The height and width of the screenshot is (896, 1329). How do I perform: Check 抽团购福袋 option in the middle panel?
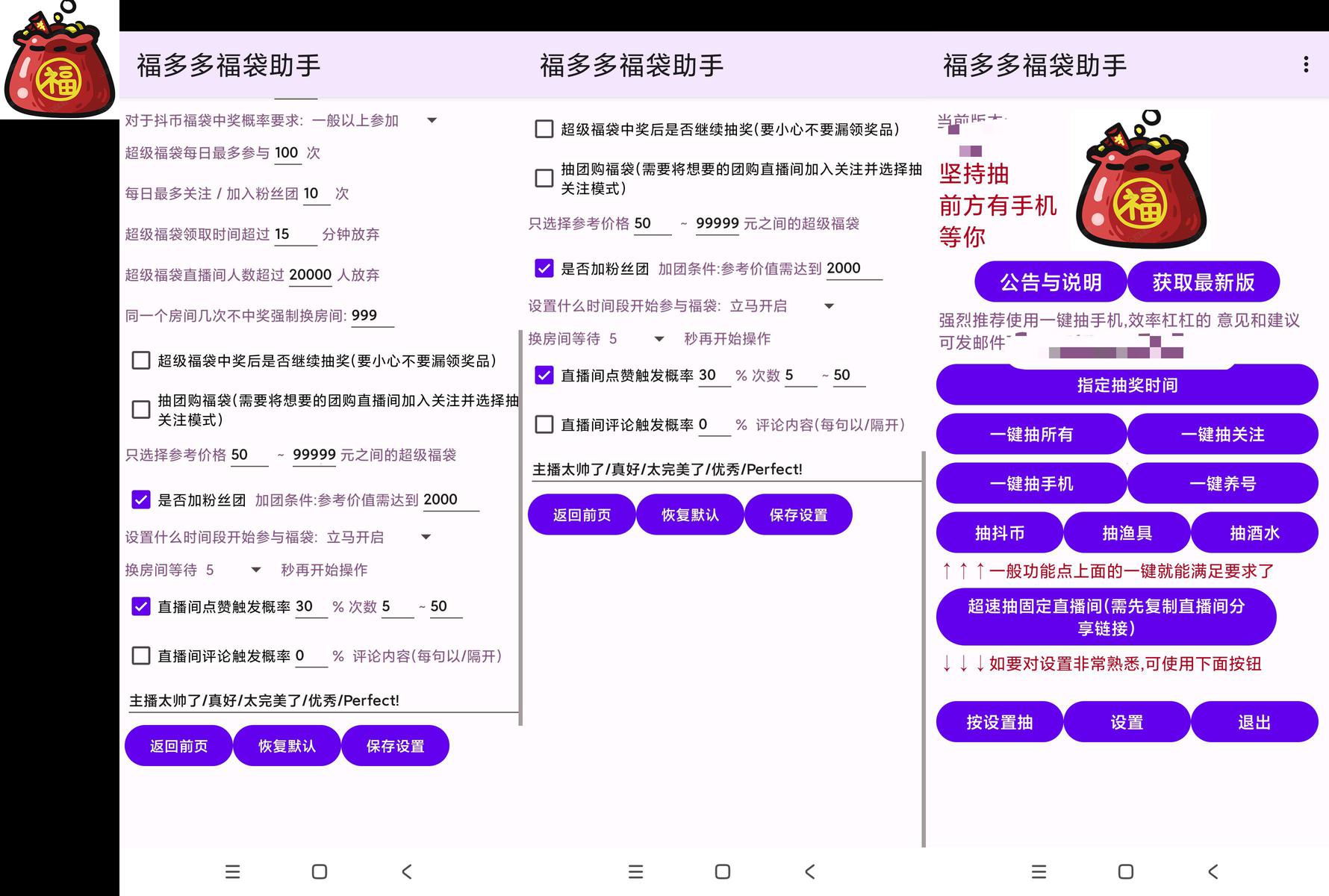tap(544, 178)
